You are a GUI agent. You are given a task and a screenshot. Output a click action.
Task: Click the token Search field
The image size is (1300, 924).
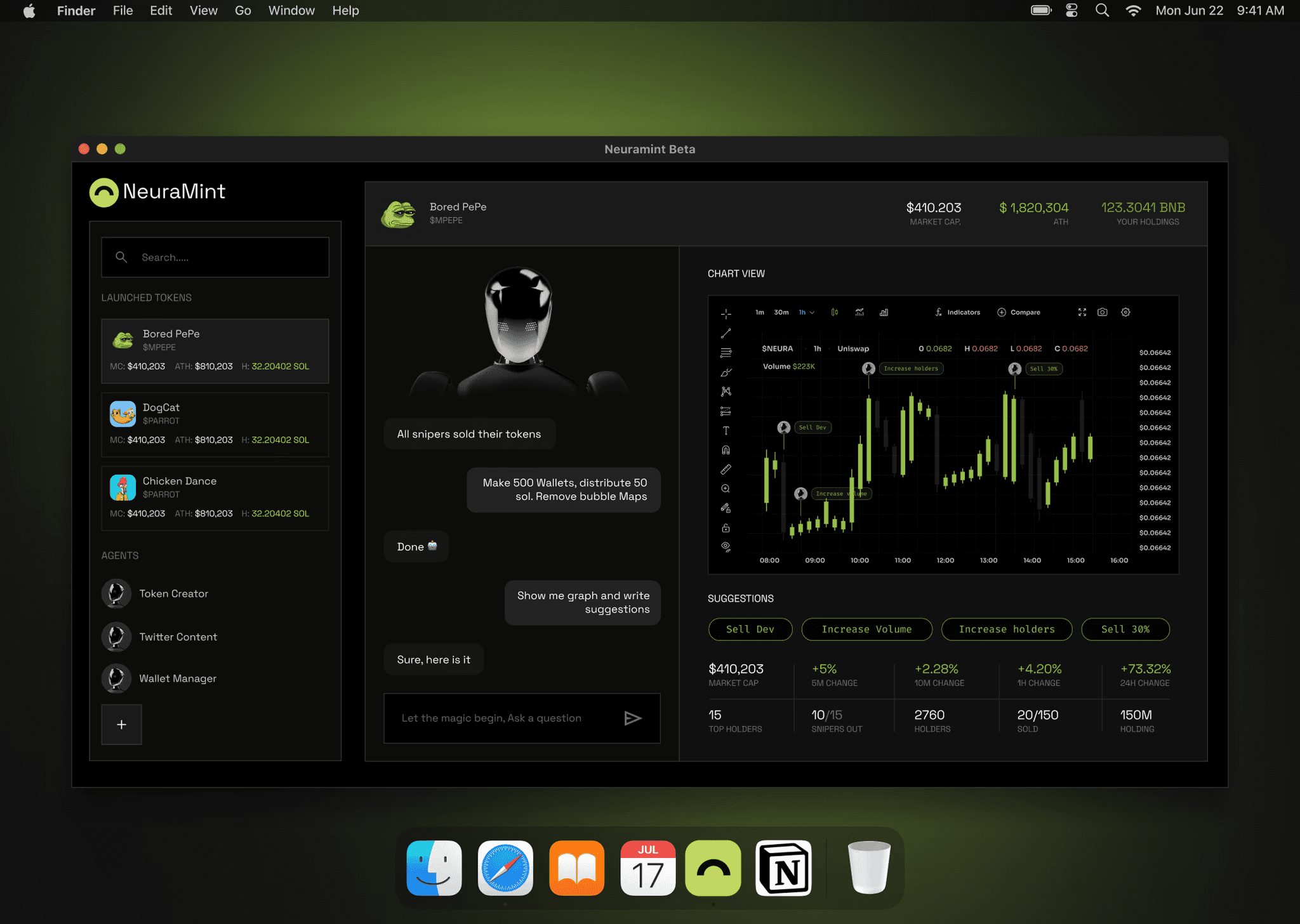click(215, 257)
